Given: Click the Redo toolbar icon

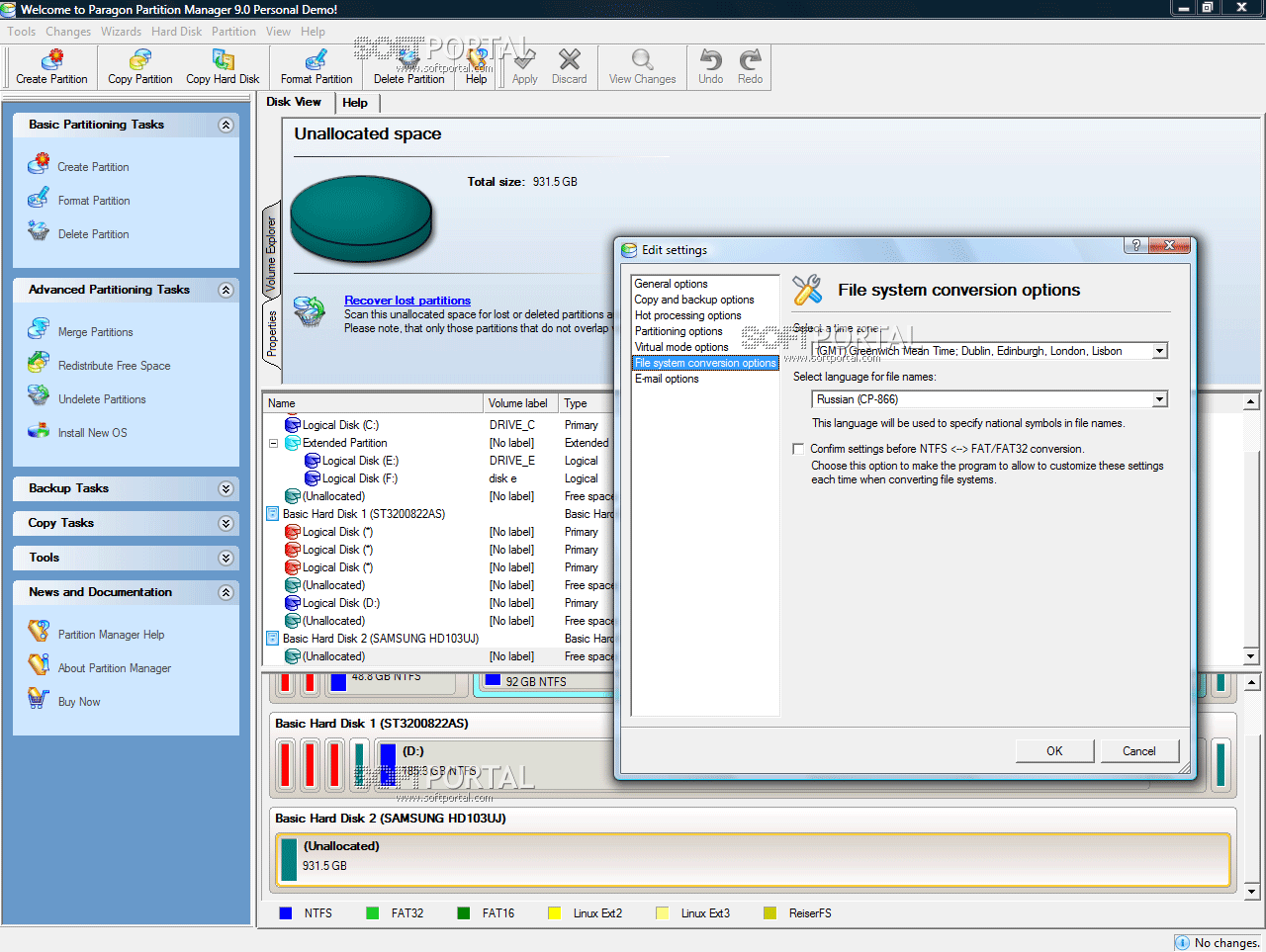Looking at the screenshot, I should [x=750, y=59].
